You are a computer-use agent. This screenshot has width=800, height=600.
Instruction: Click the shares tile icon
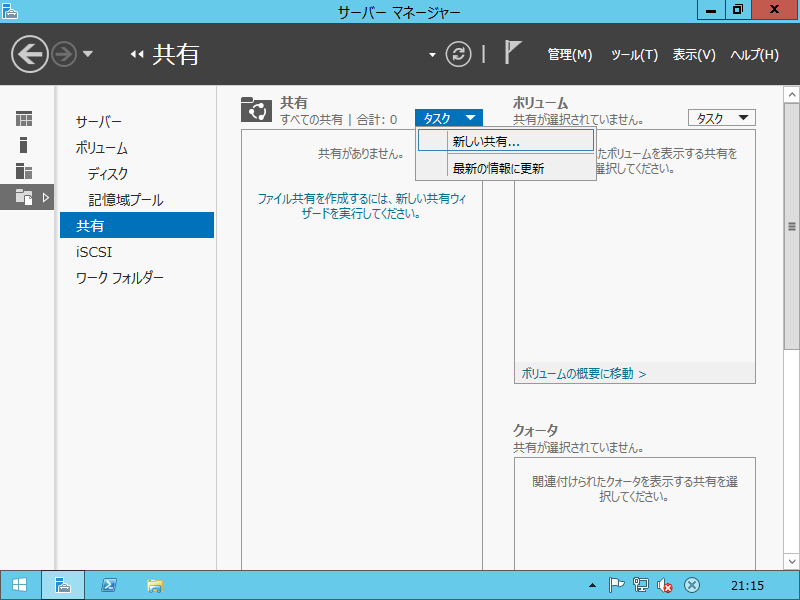tap(256, 109)
